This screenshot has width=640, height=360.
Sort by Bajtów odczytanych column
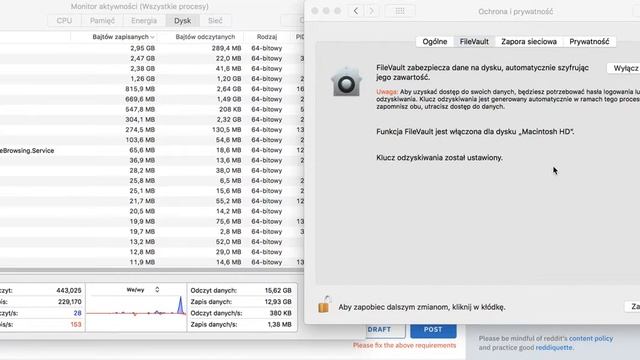[205, 37]
